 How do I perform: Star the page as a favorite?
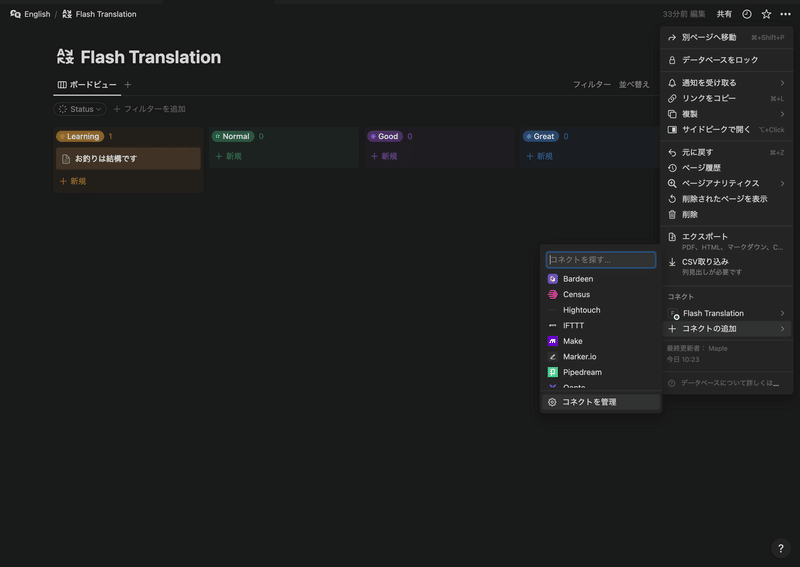pos(766,14)
